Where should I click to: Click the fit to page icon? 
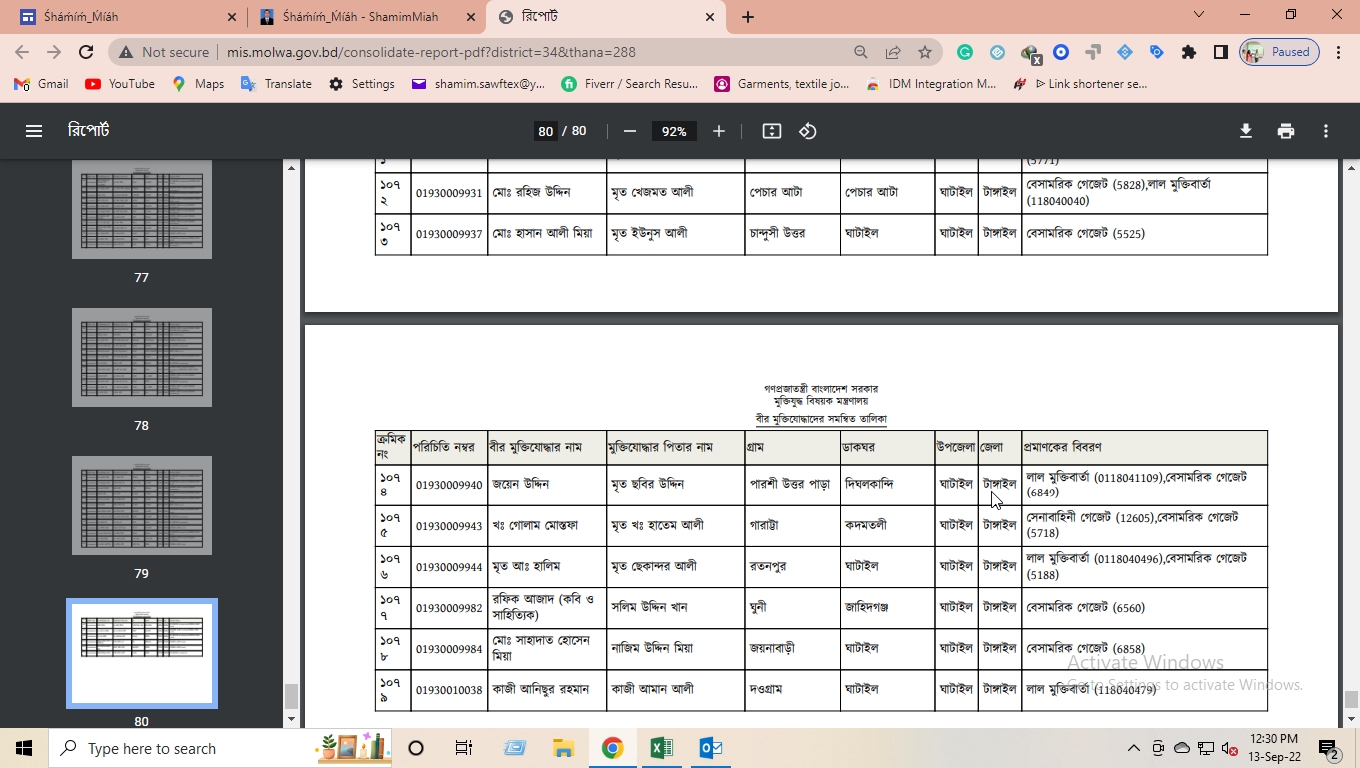point(771,131)
